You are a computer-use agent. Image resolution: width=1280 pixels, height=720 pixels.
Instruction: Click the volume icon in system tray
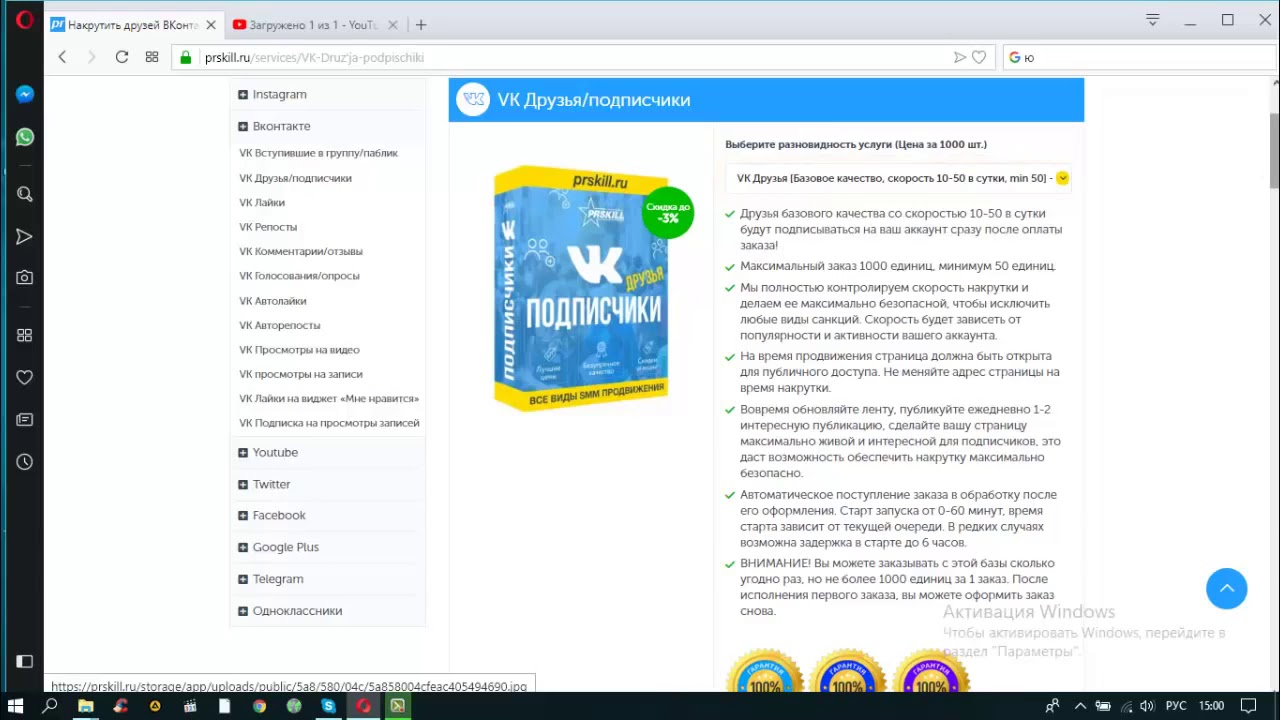pyautogui.click(x=1147, y=706)
